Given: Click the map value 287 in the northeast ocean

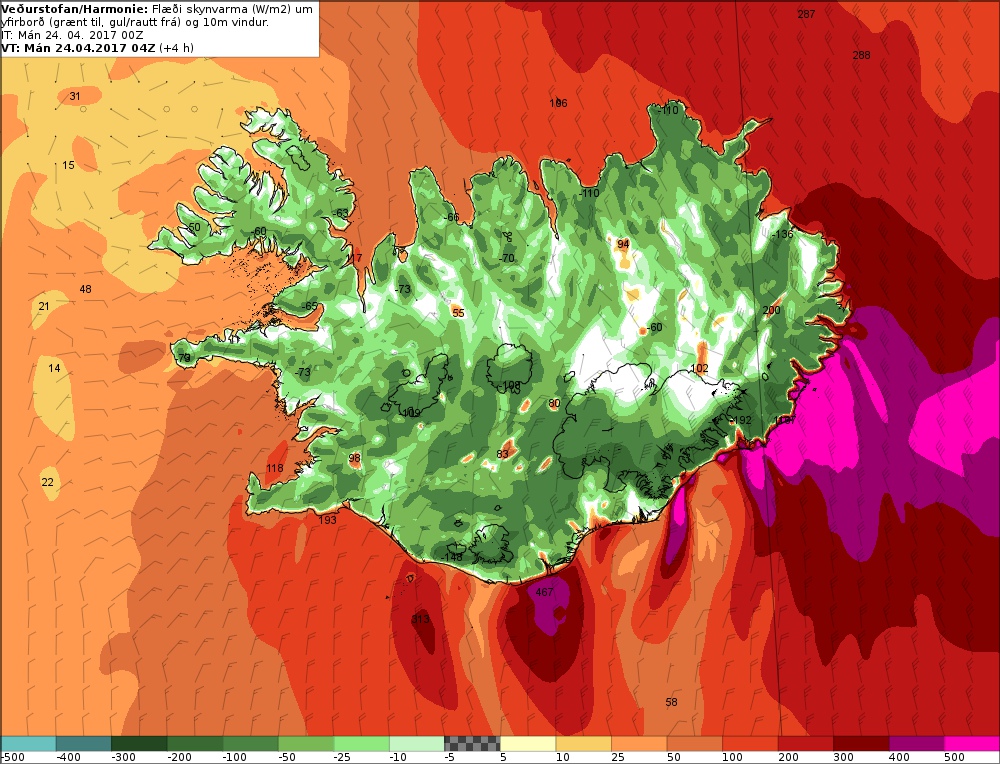Looking at the screenshot, I should (x=806, y=14).
